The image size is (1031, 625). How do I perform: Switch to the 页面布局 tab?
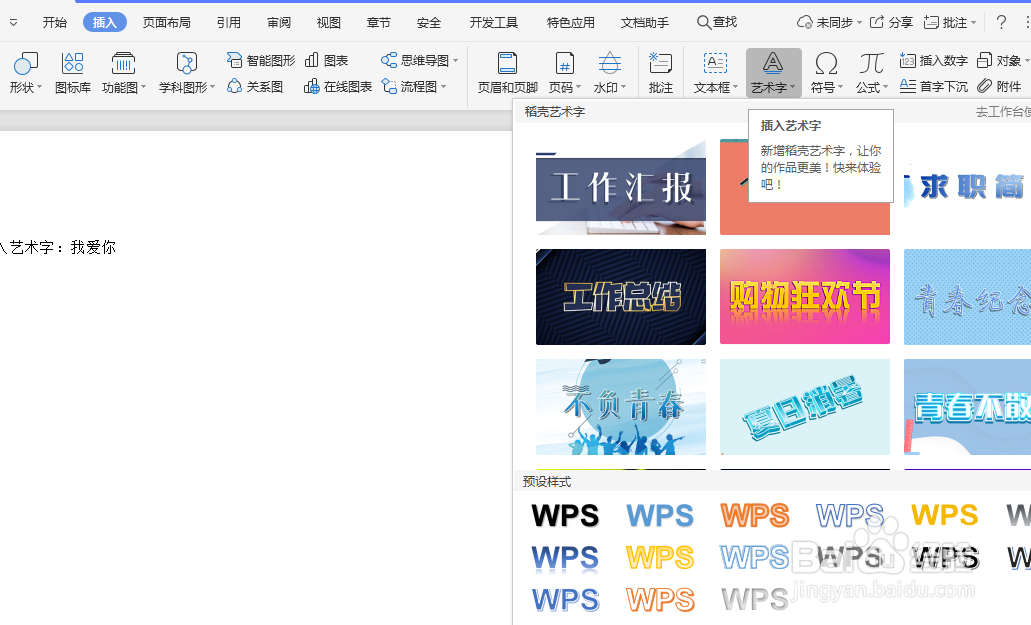click(x=167, y=22)
